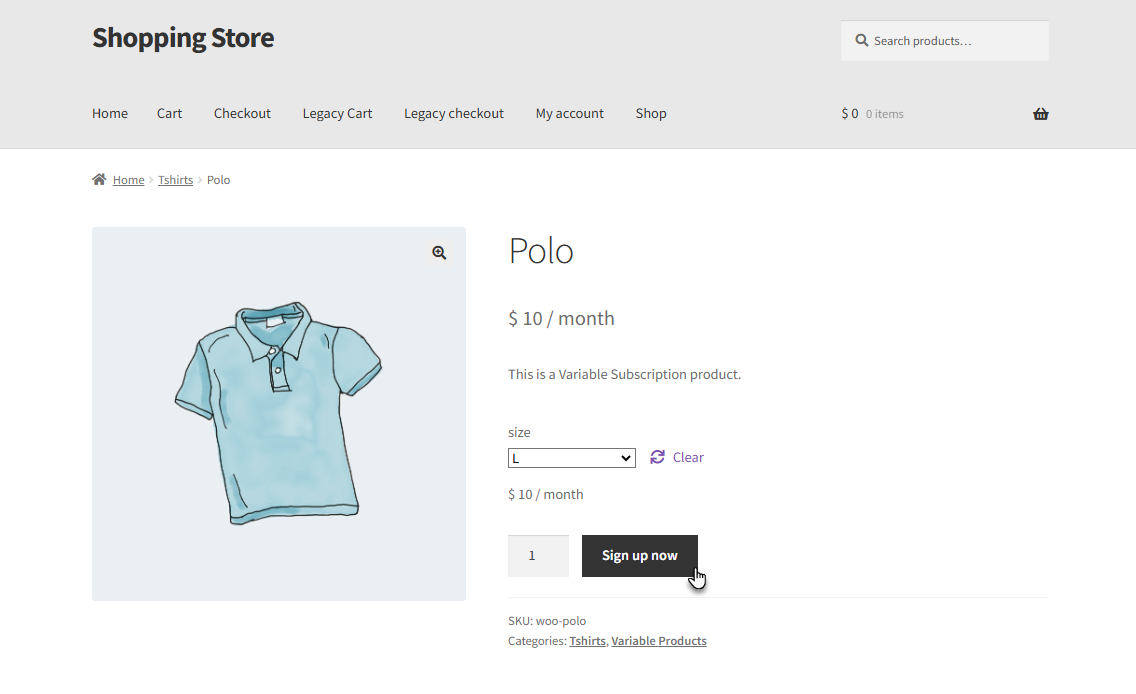
Task: Open Legacy Cart in navigation
Action: (337, 113)
